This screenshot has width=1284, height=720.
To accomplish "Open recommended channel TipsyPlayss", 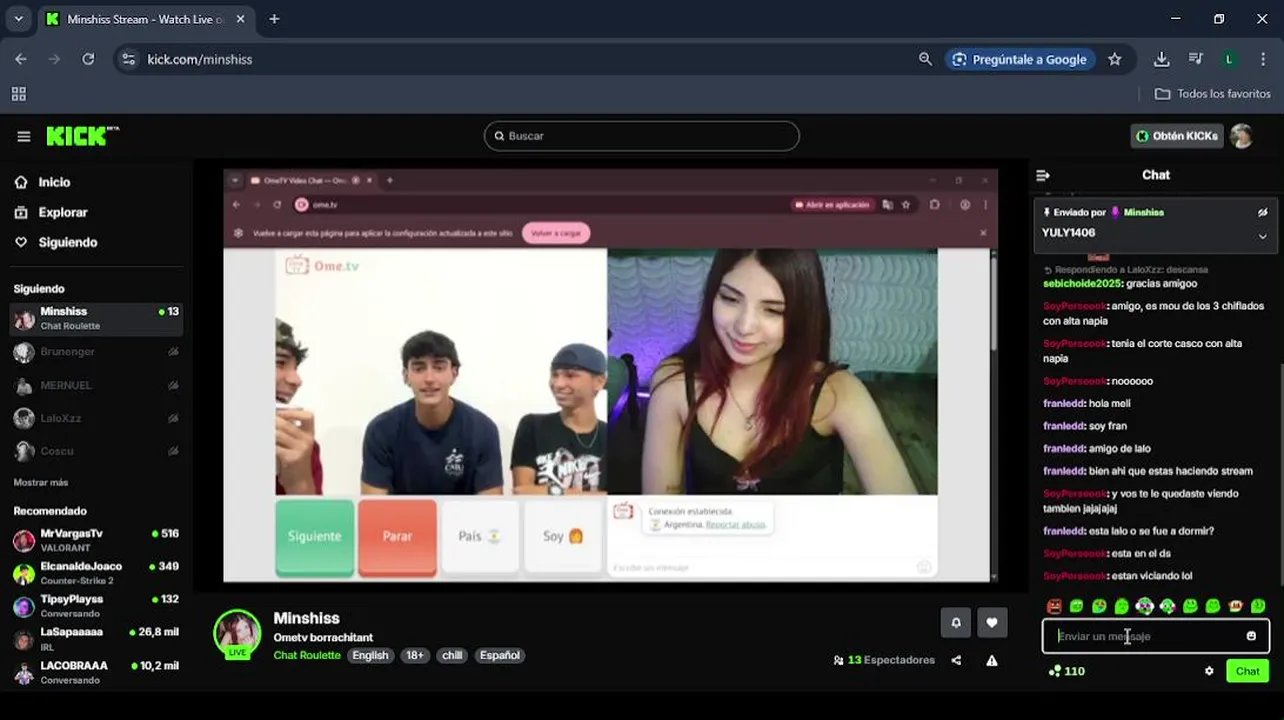I will [96, 606].
